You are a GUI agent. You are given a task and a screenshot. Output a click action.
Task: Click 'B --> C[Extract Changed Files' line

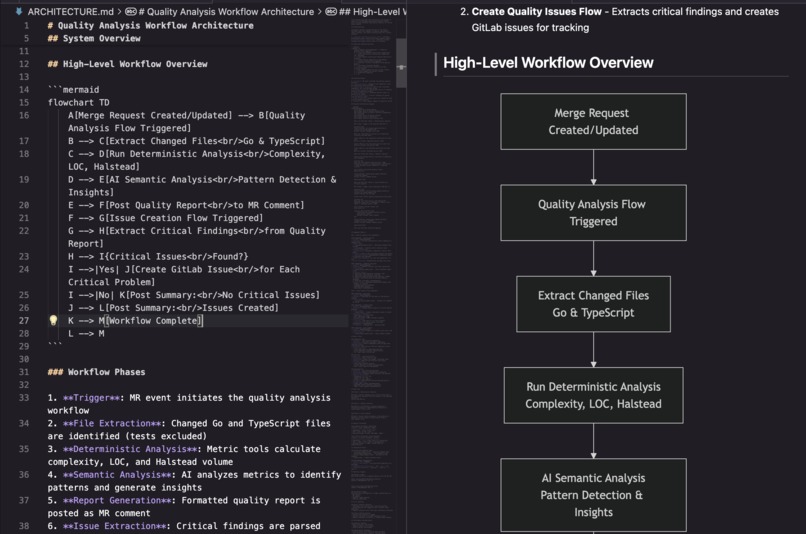click(196, 141)
